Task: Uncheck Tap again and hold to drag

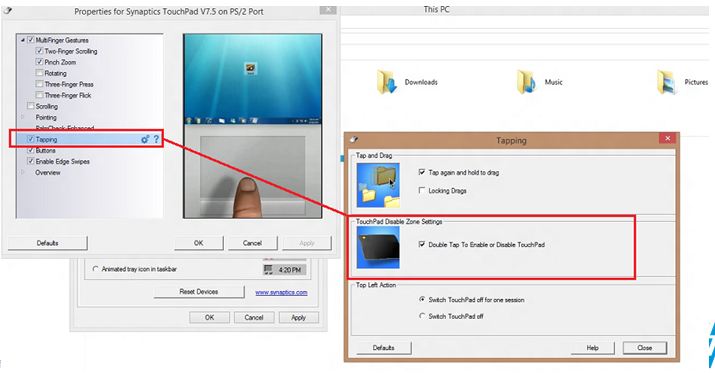Action: click(422, 172)
